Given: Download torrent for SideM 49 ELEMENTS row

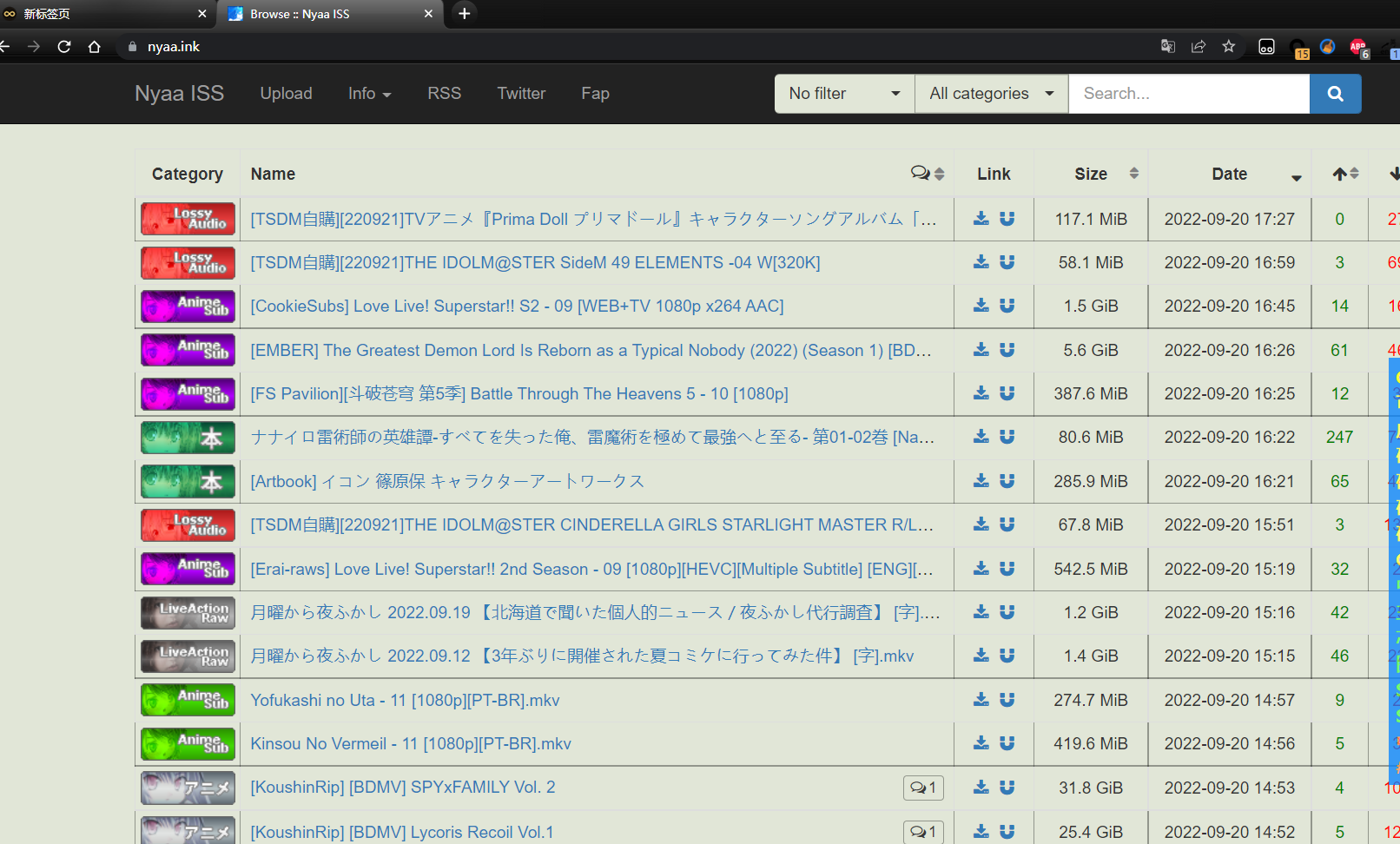Looking at the screenshot, I should (x=981, y=262).
